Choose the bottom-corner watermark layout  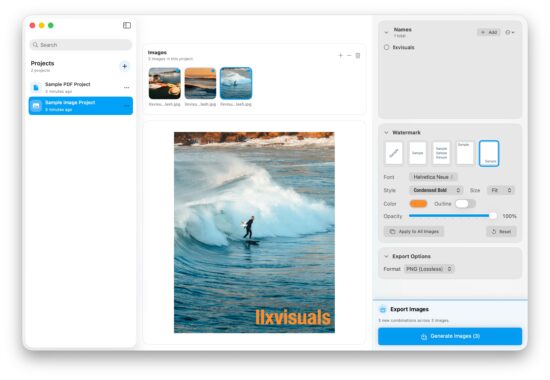(x=489, y=153)
